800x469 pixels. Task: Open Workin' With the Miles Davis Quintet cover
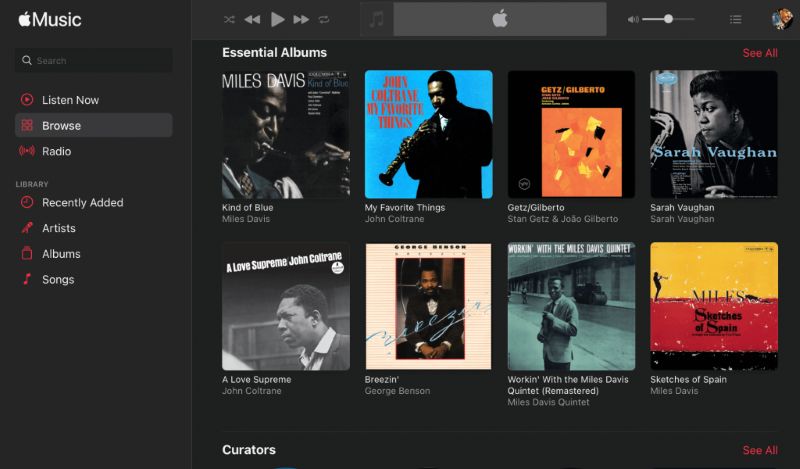(571, 306)
